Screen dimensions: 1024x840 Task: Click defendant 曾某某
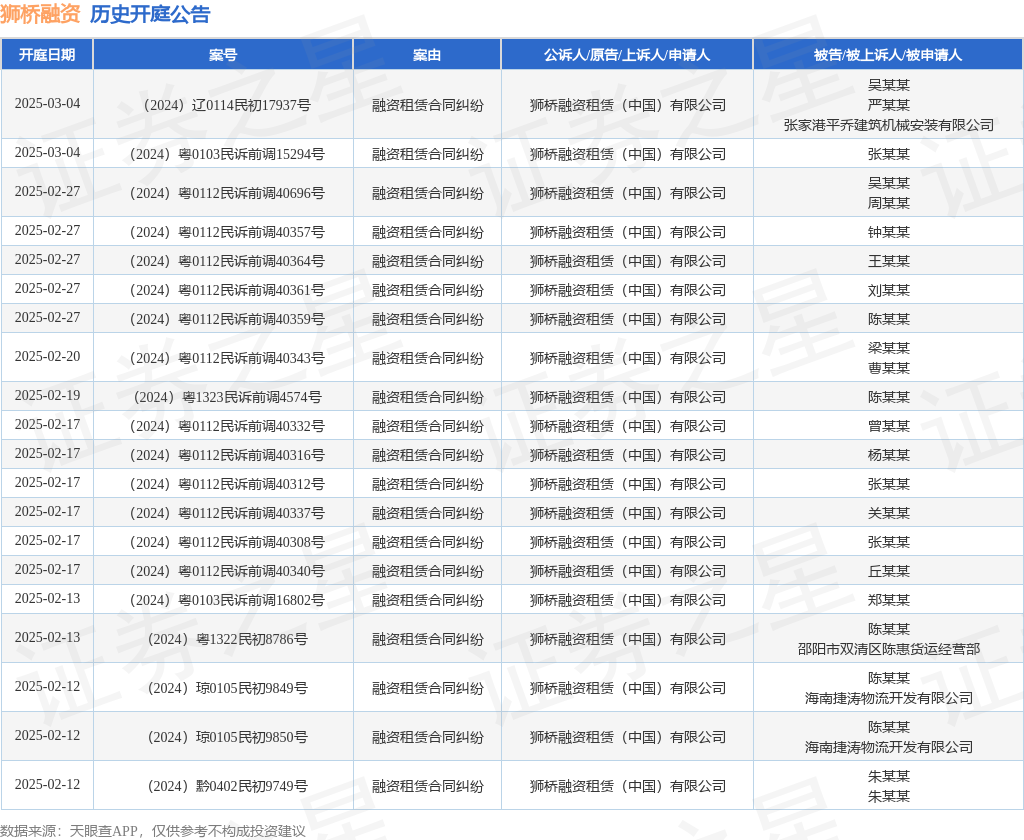coord(888,426)
